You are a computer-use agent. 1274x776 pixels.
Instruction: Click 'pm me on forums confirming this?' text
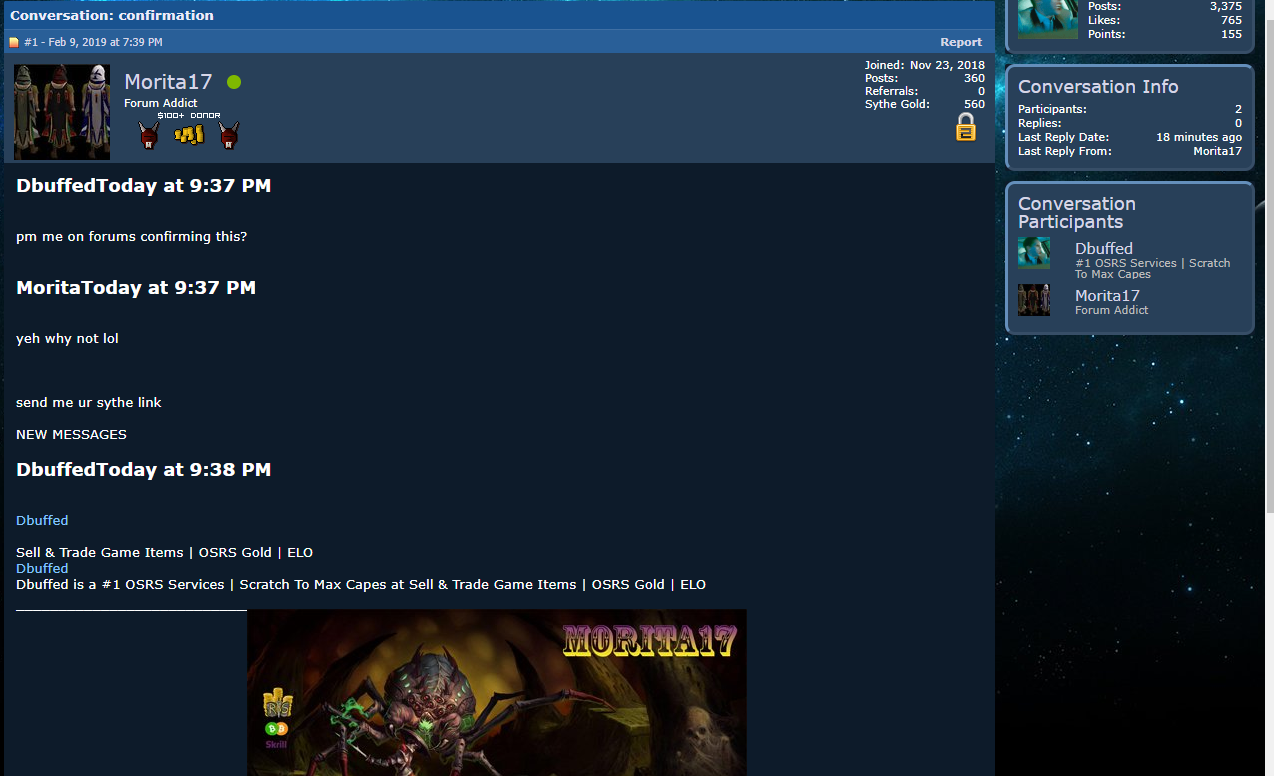[131, 237]
